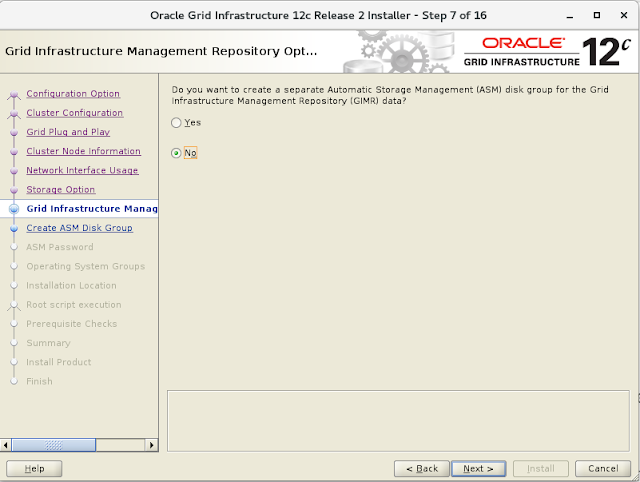Select the Yes radio button

coord(176,122)
